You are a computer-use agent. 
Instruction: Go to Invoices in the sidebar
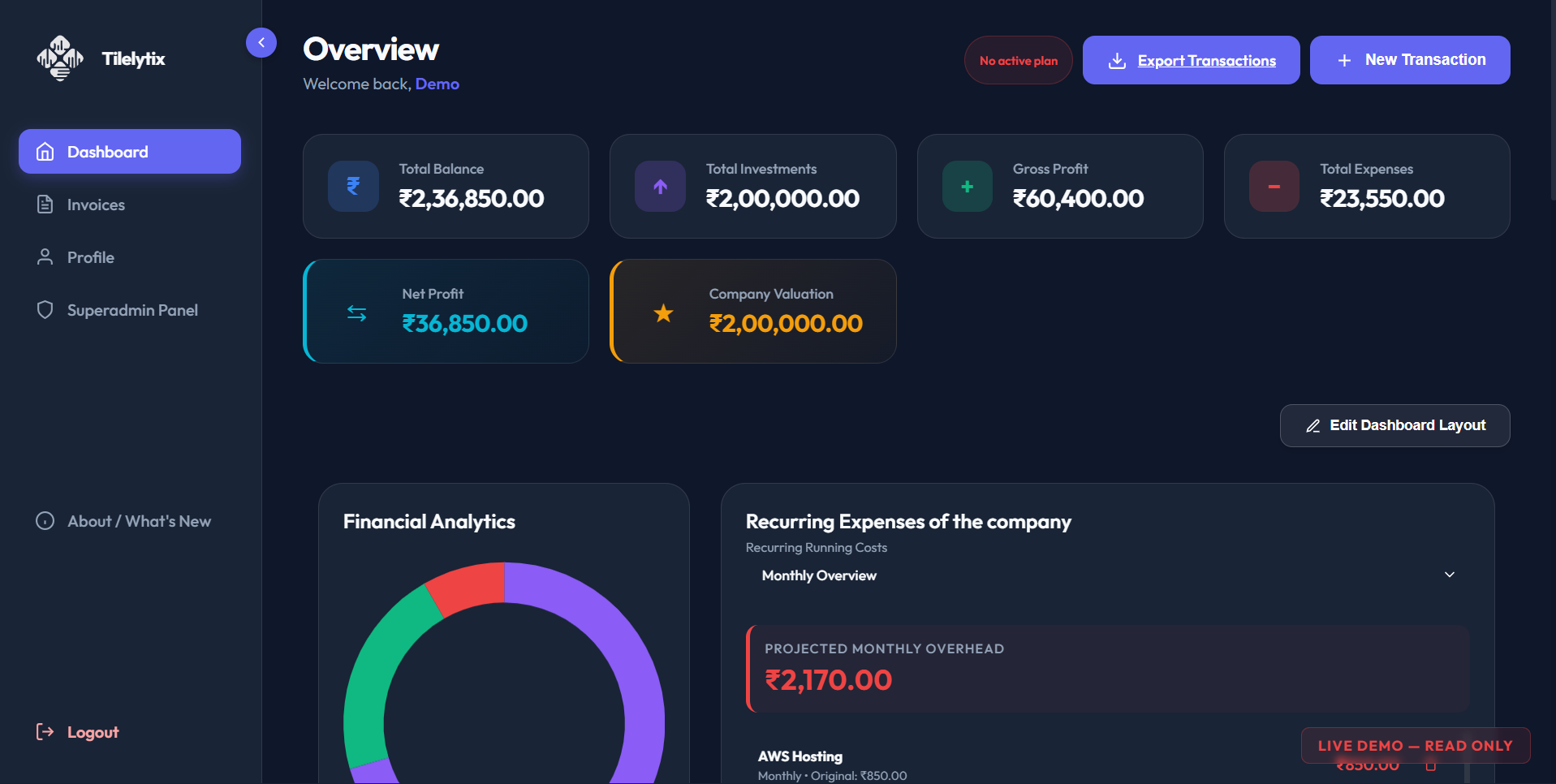coord(130,205)
